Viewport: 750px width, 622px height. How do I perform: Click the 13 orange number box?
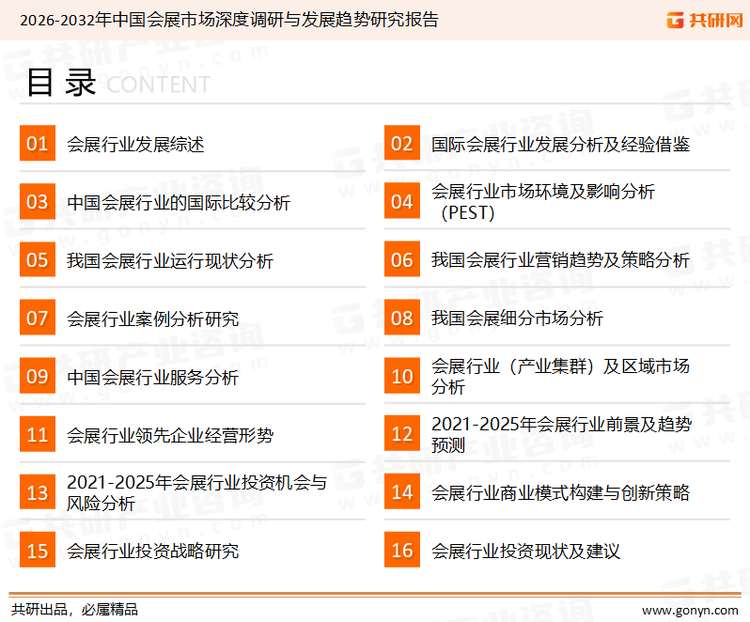pyautogui.click(x=37, y=492)
